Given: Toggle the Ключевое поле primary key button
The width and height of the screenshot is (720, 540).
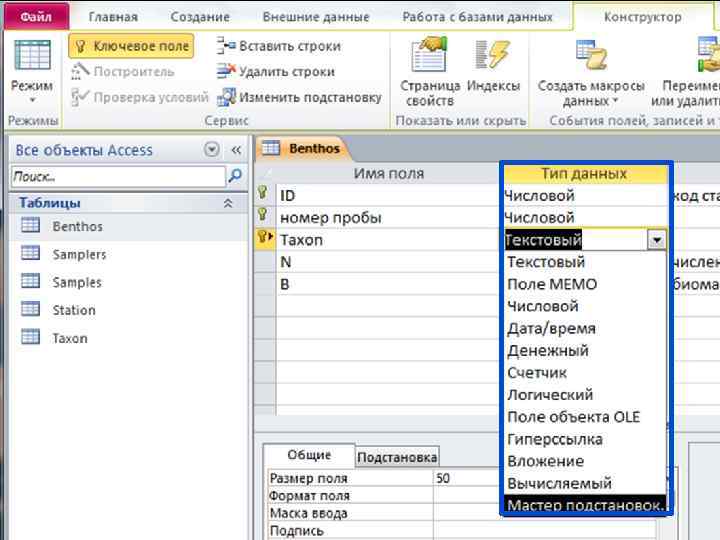Looking at the screenshot, I should pyautogui.click(x=131, y=46).
